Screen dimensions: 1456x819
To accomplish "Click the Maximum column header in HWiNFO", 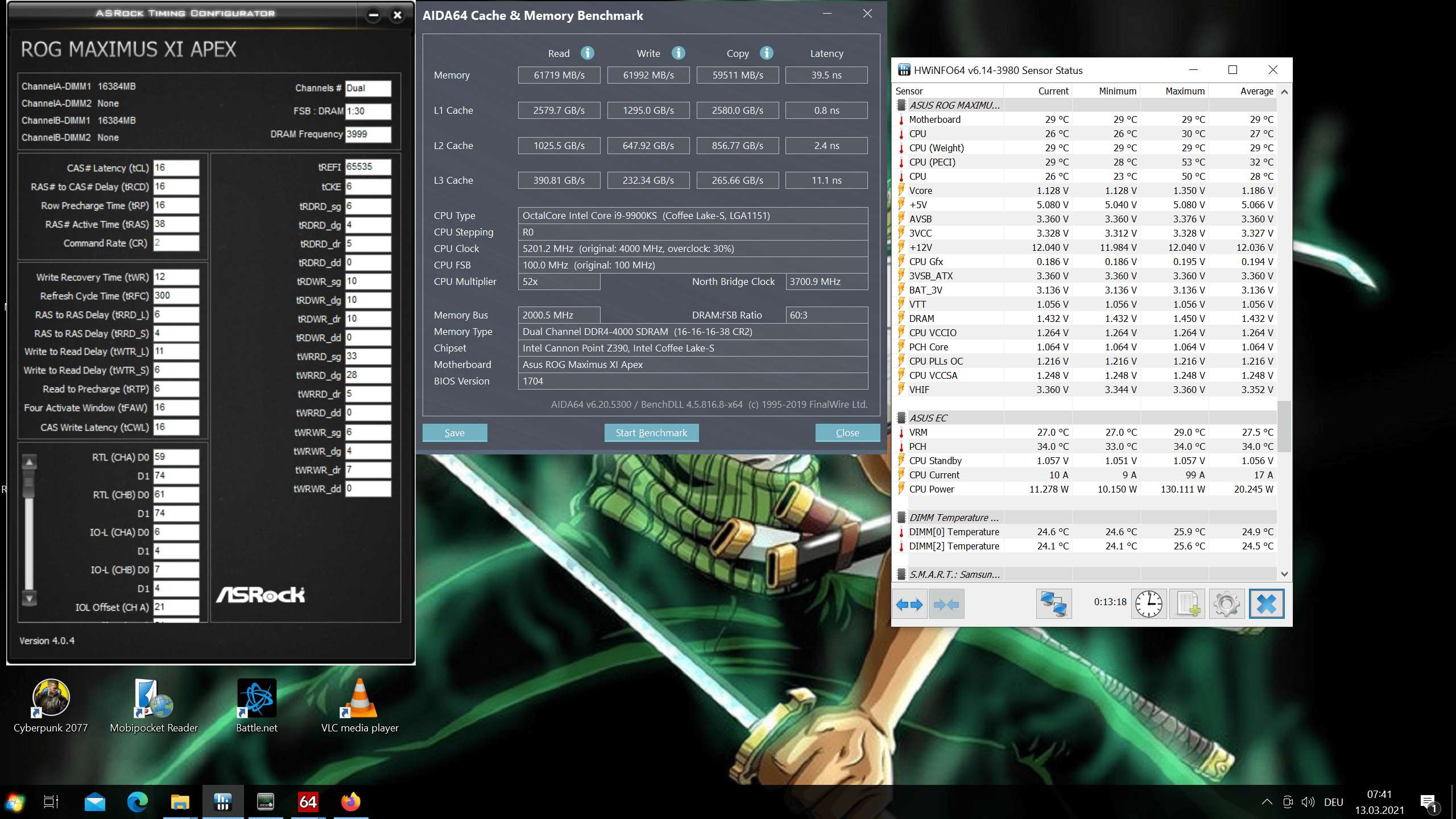I will (1174, 91).
